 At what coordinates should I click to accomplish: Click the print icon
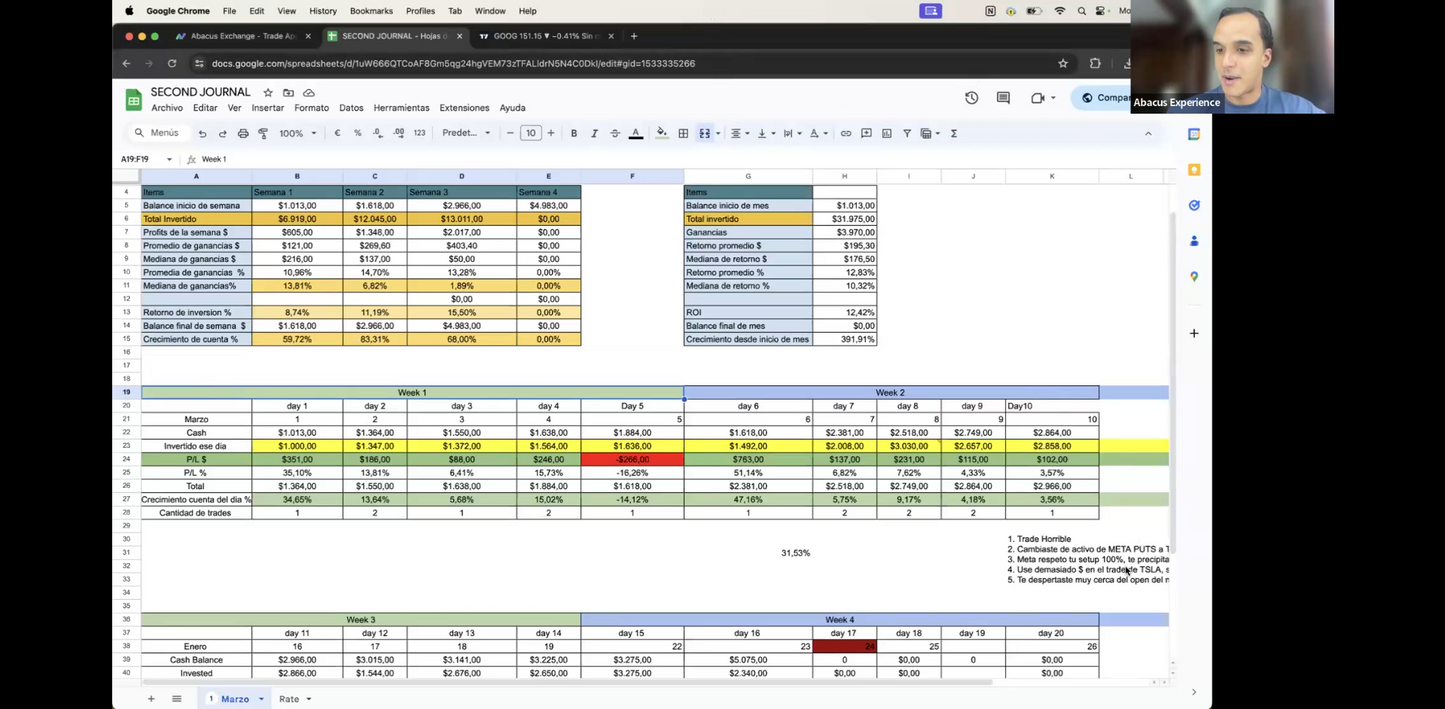pyautogui.click(x=243, y=133)
